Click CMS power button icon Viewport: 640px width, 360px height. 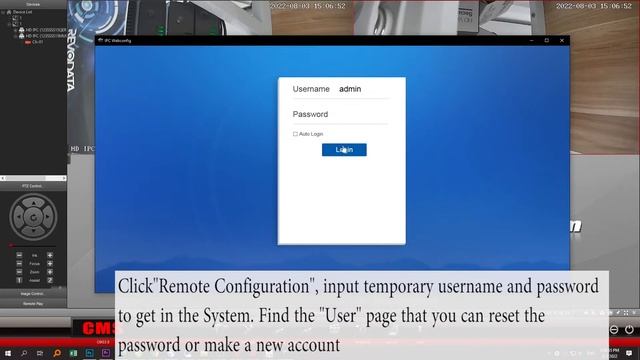[x=629, y=329]
